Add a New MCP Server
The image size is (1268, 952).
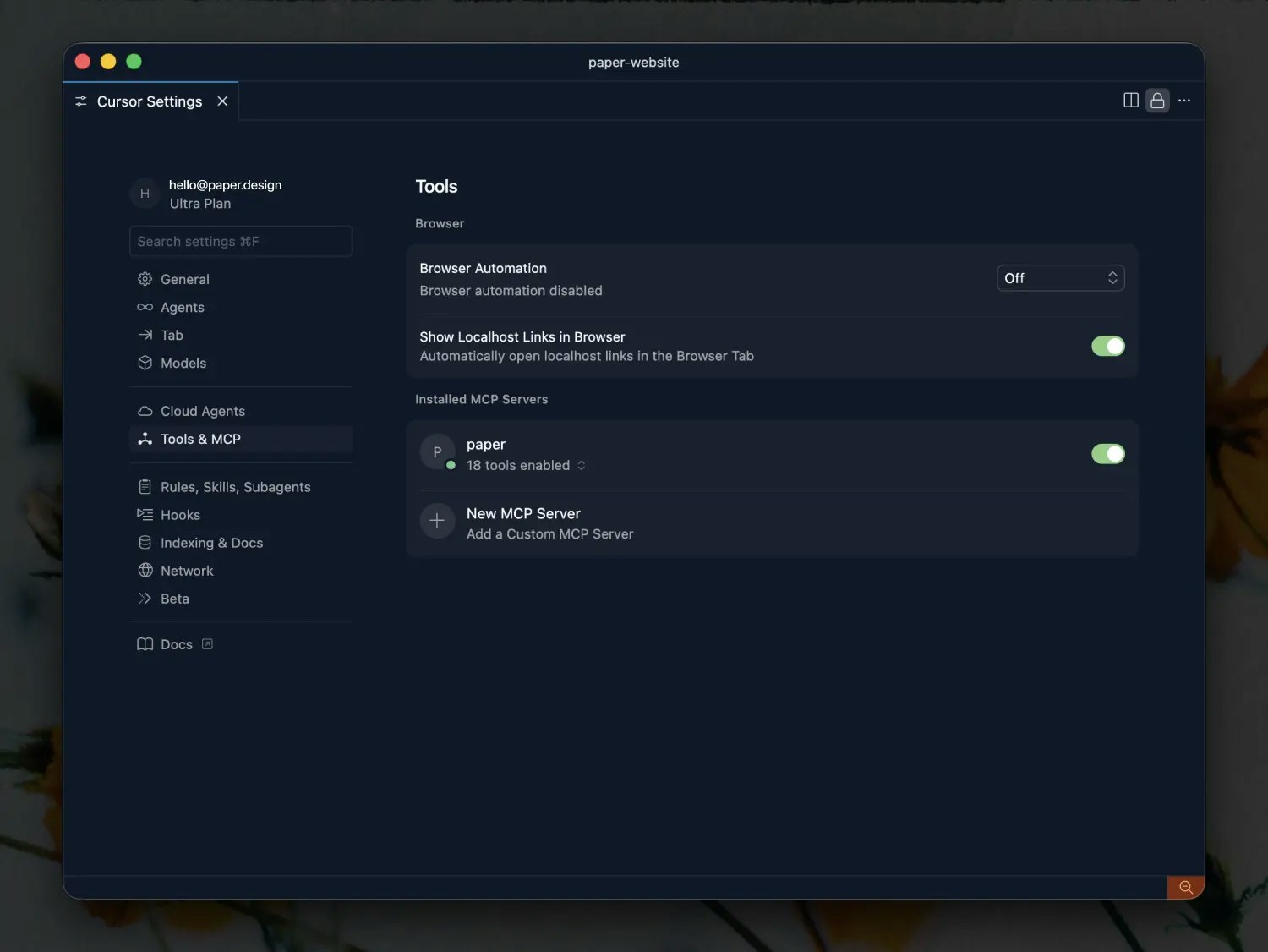[523, 513]
